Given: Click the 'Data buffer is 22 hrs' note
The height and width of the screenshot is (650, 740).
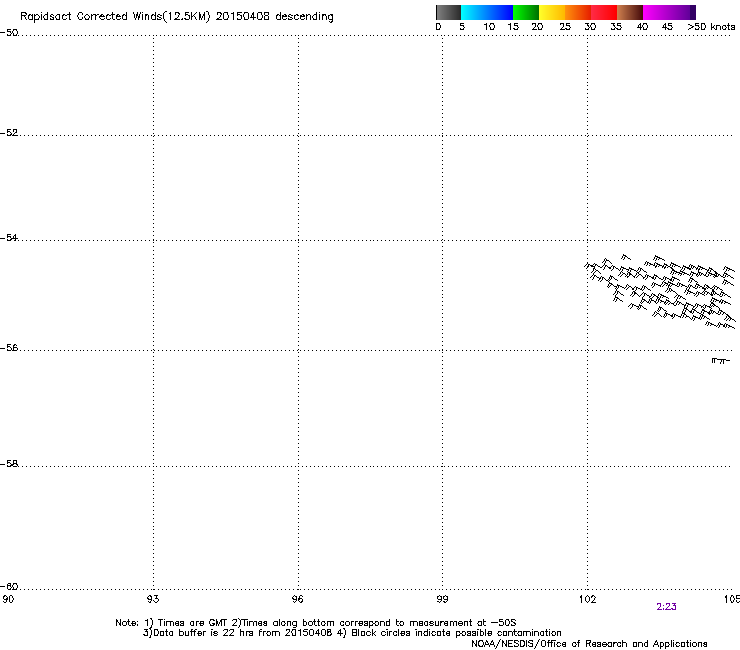Looking at the screenshot, I should [352, 633].
